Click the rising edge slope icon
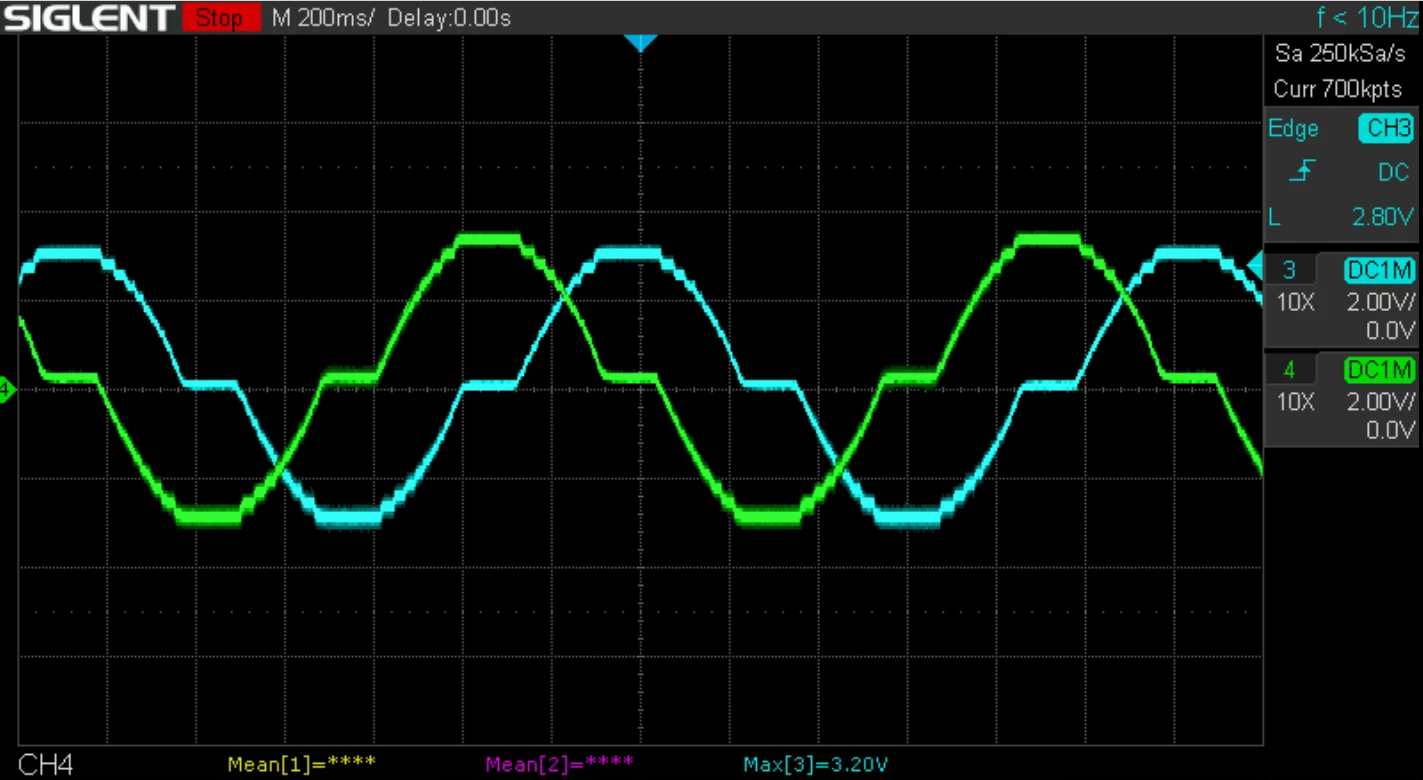 pos(1301,172)
